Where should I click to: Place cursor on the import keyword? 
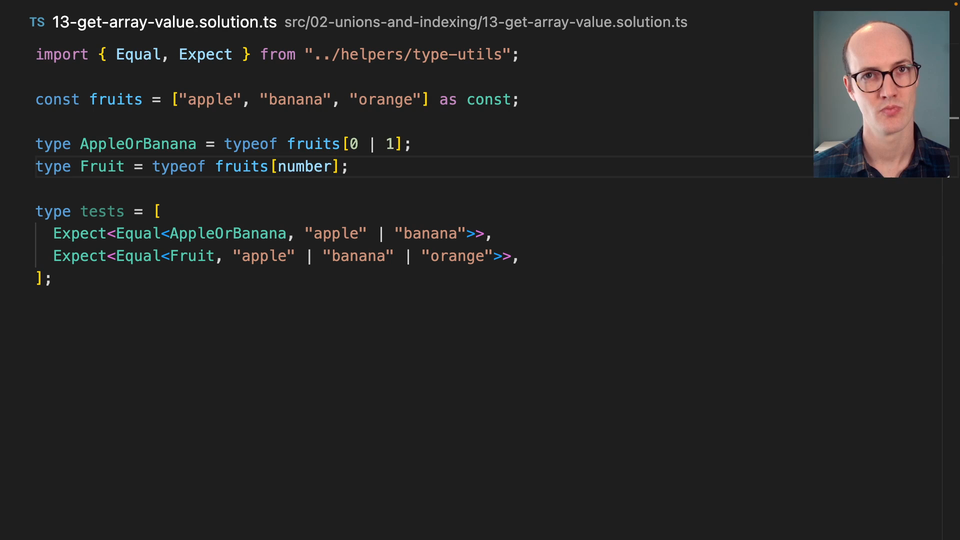pyautogui.click(x=62, y=54)
